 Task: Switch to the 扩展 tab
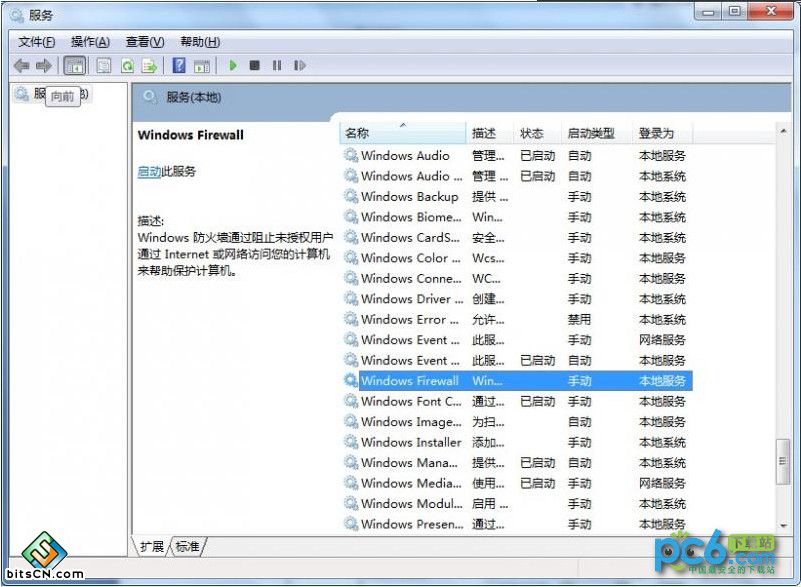coord(152,547)
